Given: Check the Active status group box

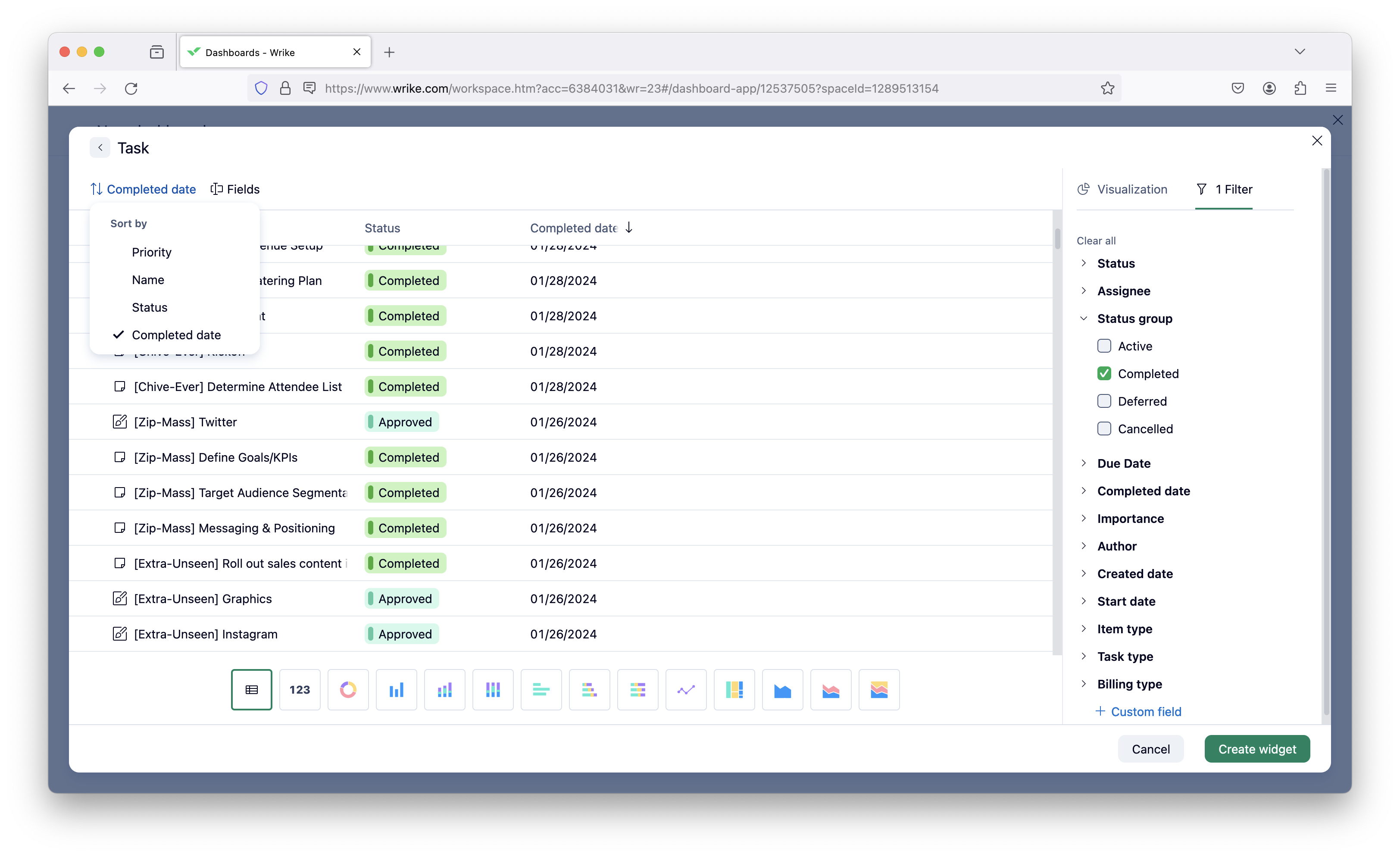Looking at the screenshot, I should coord(1104,346).
